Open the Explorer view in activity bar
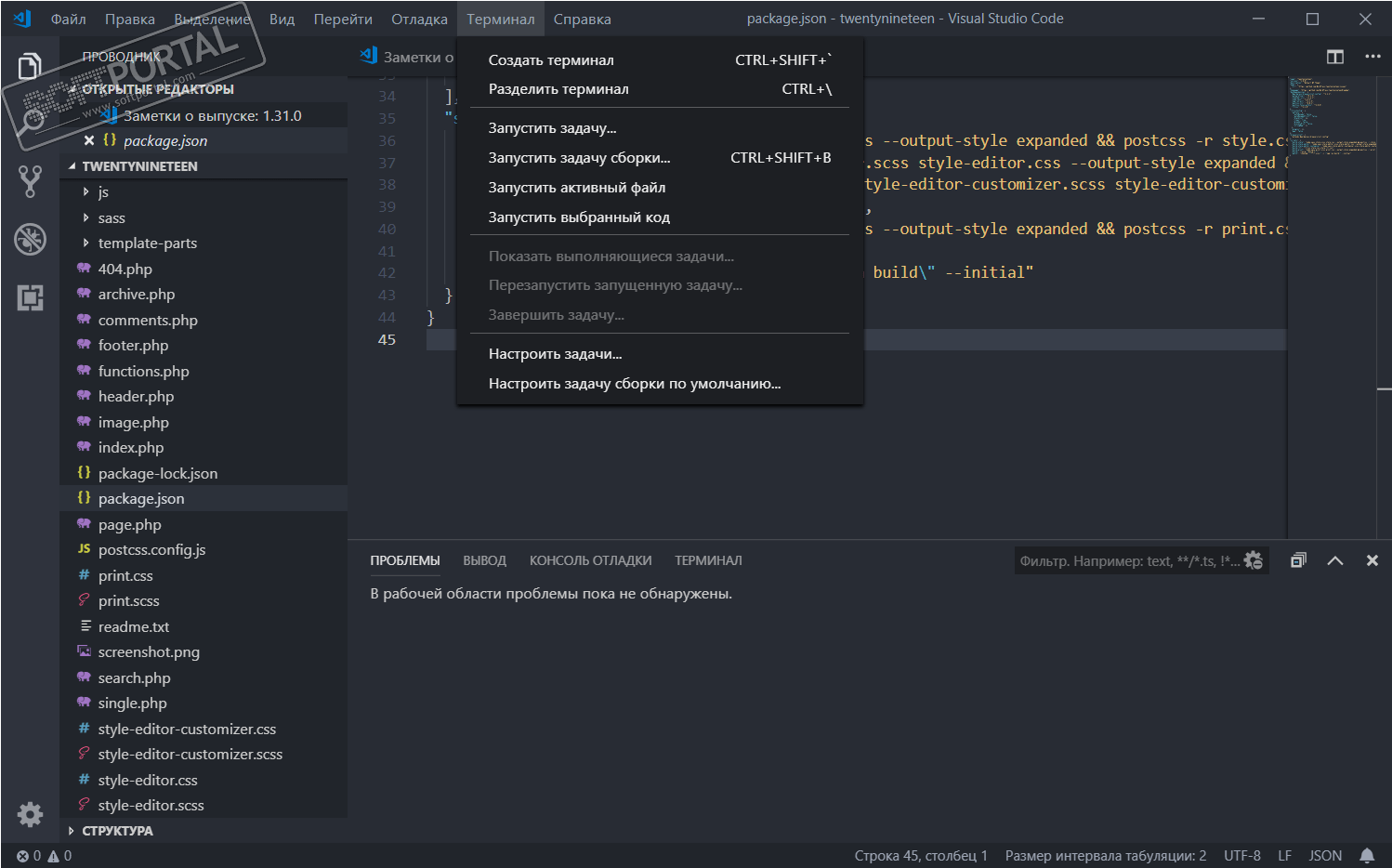Viewport: 1392px width, 868px height. 30,67
